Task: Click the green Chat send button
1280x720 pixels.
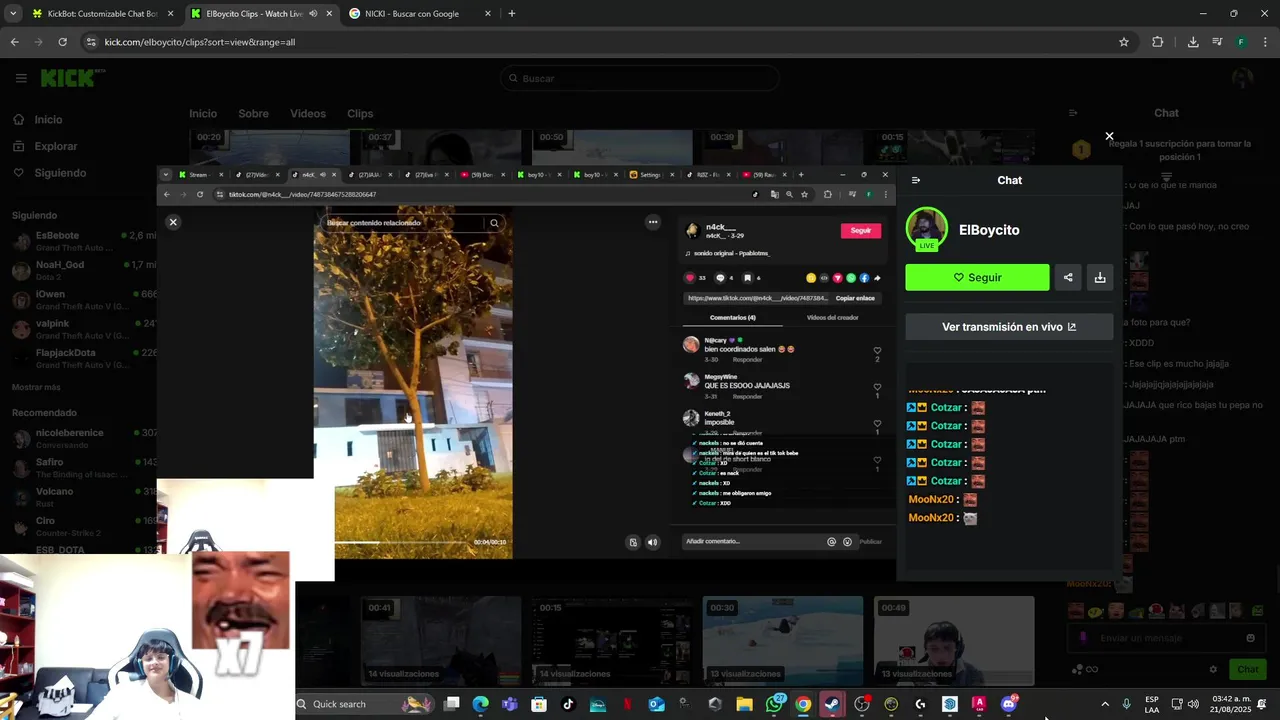Action: [1248, 669]
